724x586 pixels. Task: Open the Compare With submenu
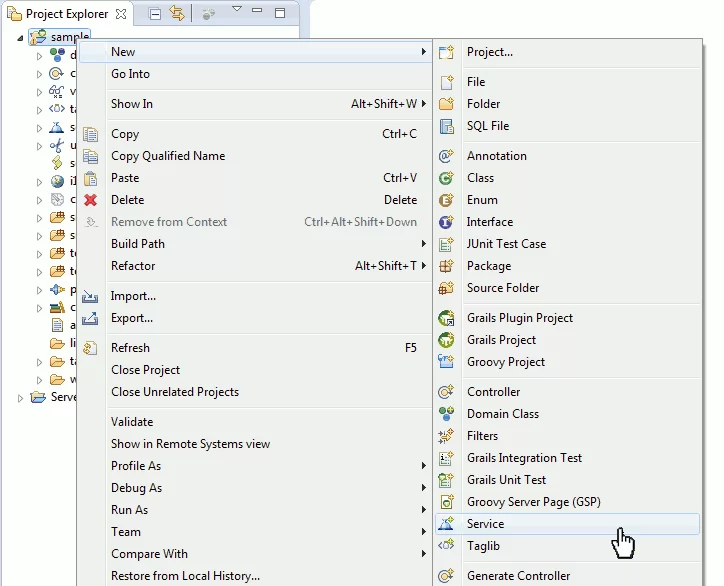[255, 554]
